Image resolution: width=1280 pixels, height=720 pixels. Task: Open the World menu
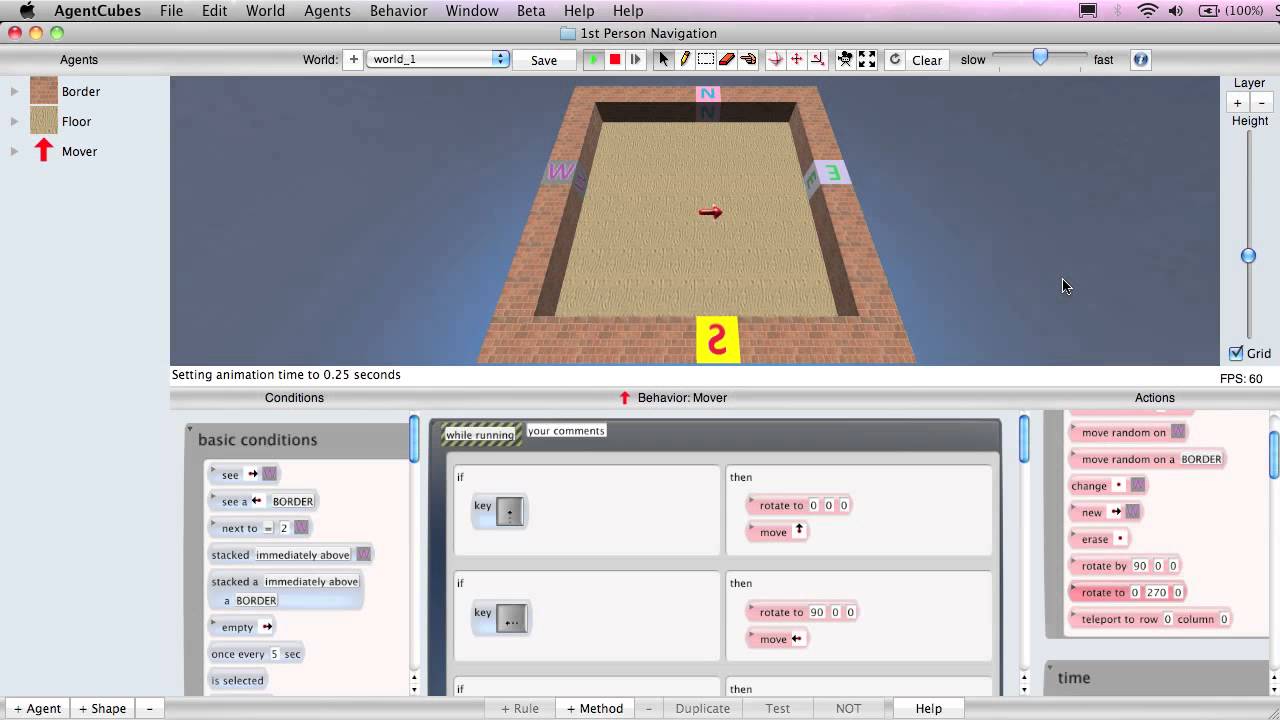pos(265,11)
